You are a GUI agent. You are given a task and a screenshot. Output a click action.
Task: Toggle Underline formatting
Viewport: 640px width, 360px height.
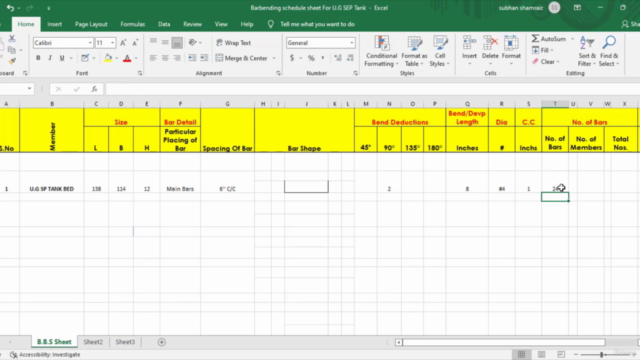coord(62,58)
